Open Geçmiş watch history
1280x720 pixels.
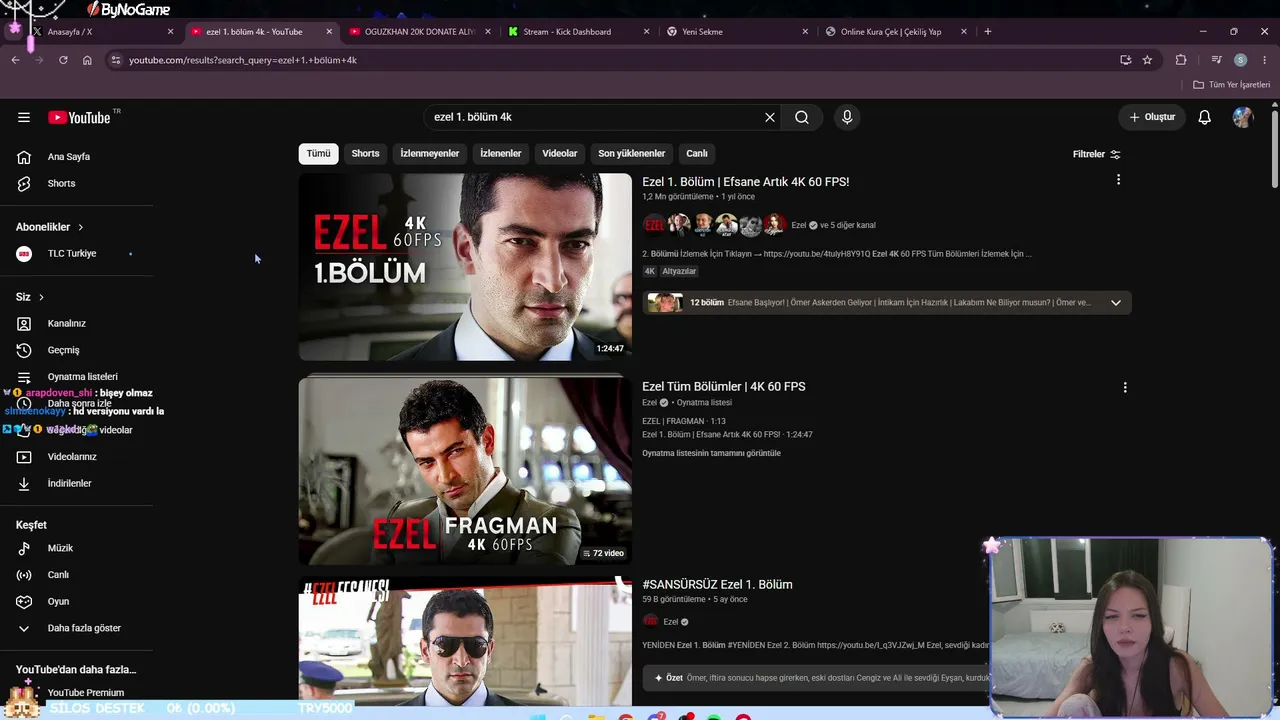63,351
